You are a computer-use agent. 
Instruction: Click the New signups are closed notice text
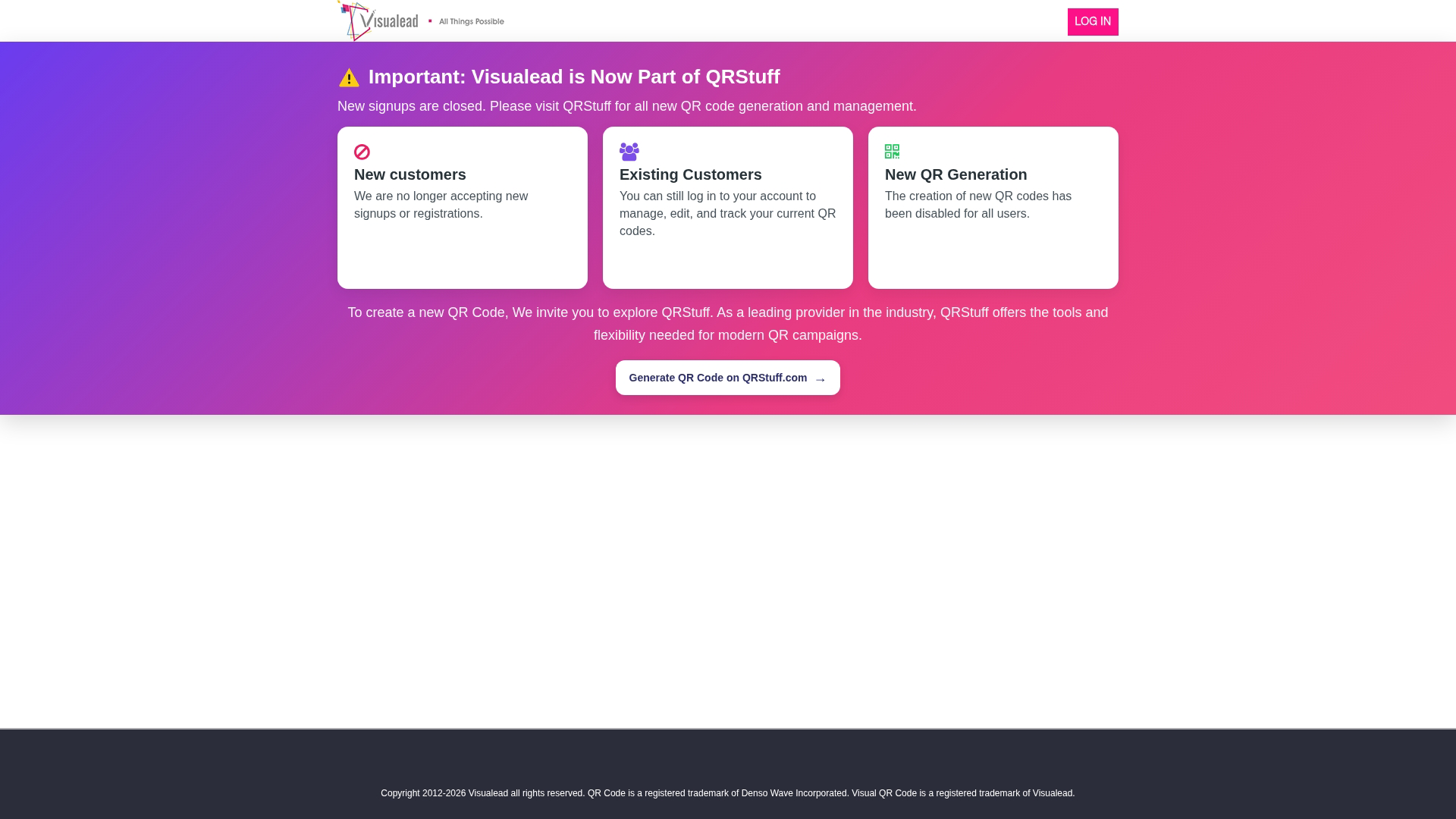(627, 106)
